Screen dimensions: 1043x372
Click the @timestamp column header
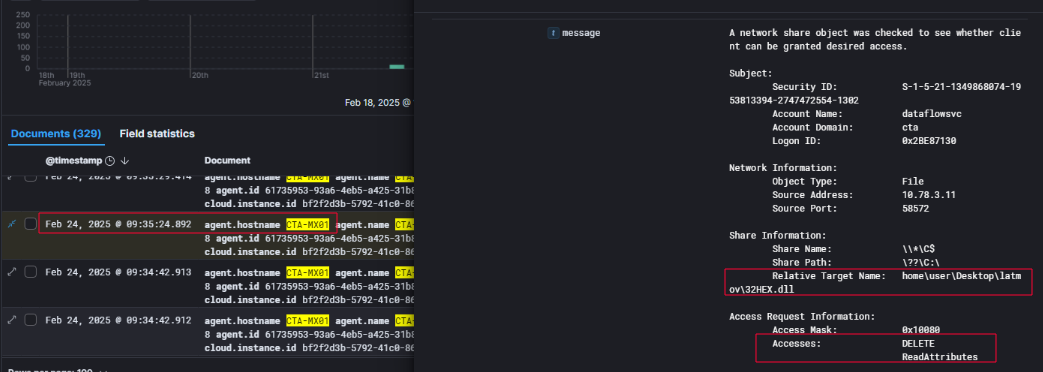click(73, 160)
